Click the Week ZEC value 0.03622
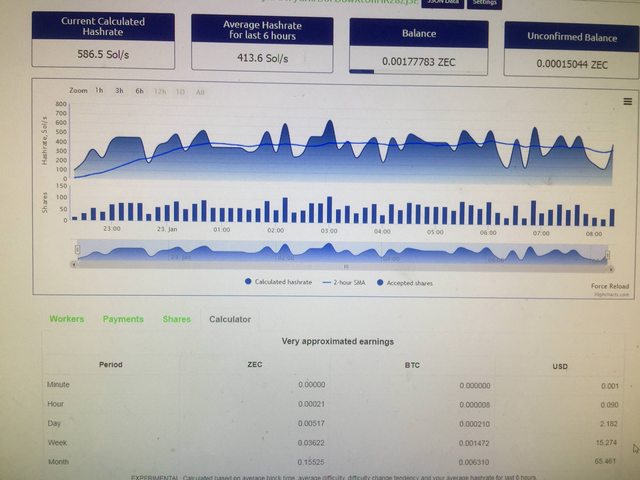Viewport: 640px width, 480px height. click(311, 443)
